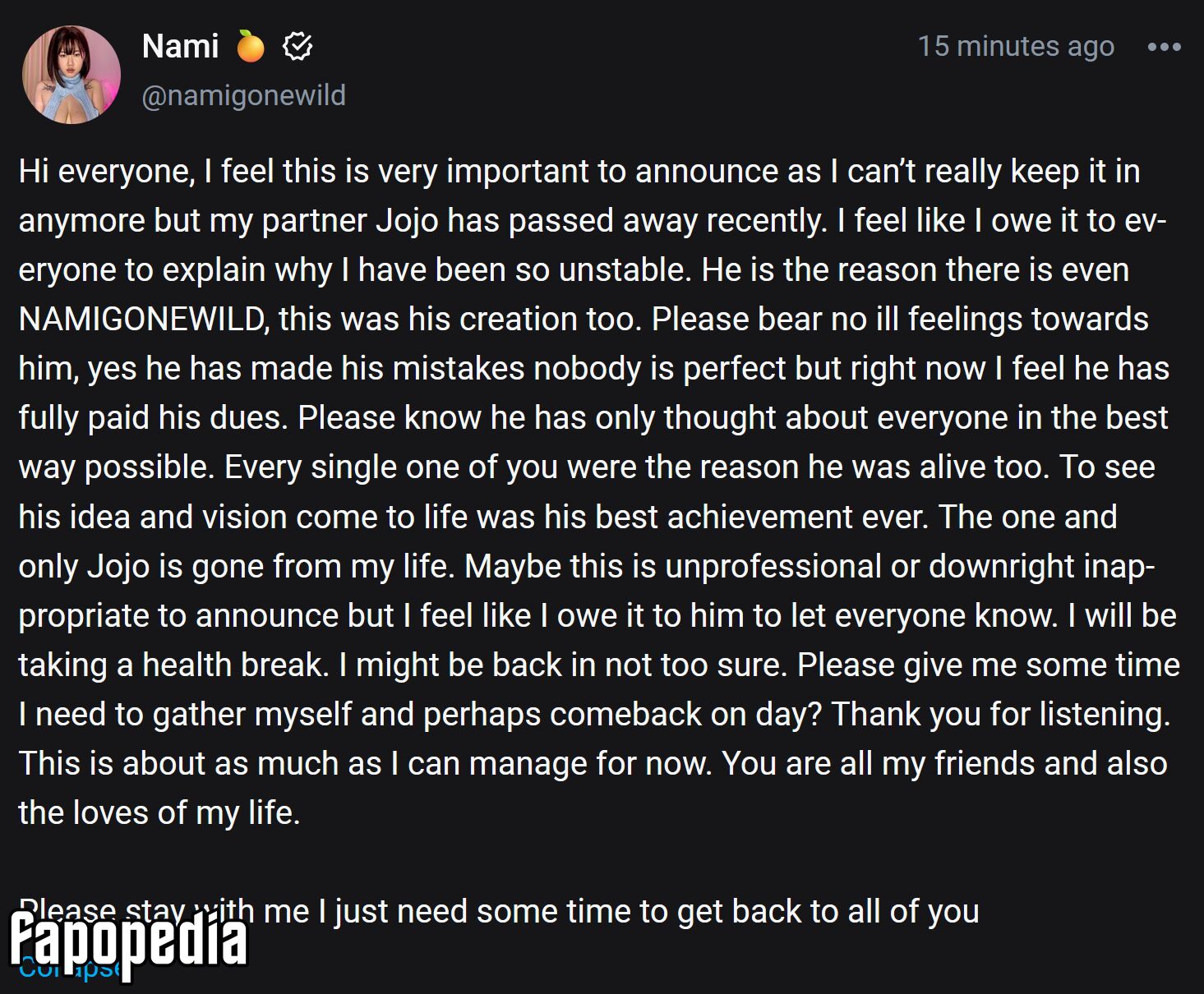This screenshot has height=994, width=1204.
Task: Click the line starting "This is about as much"
Action: coord(593,763)
